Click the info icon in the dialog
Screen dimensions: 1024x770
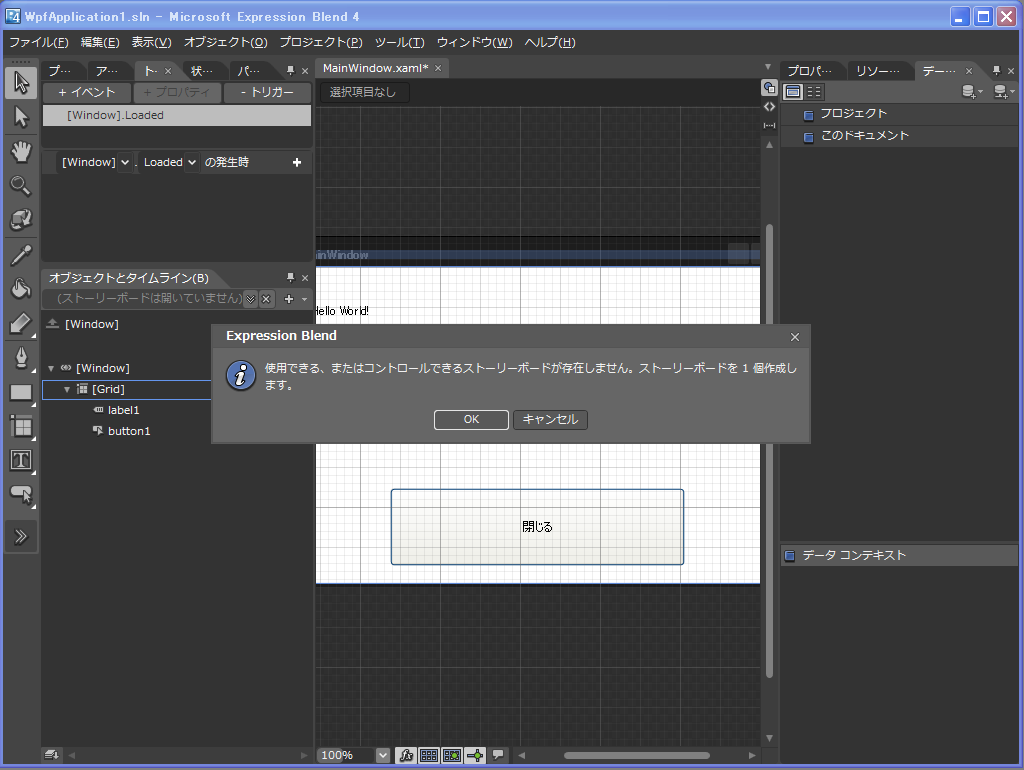241,376
